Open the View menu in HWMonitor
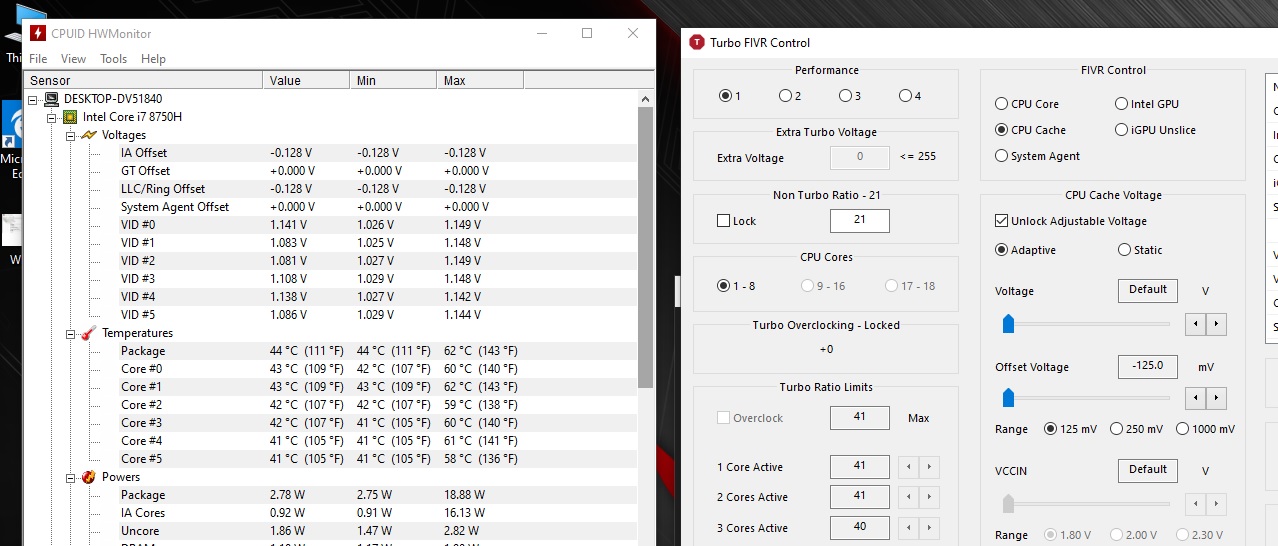This screenshot has width=1278, height=546. [x=74, y=59]
